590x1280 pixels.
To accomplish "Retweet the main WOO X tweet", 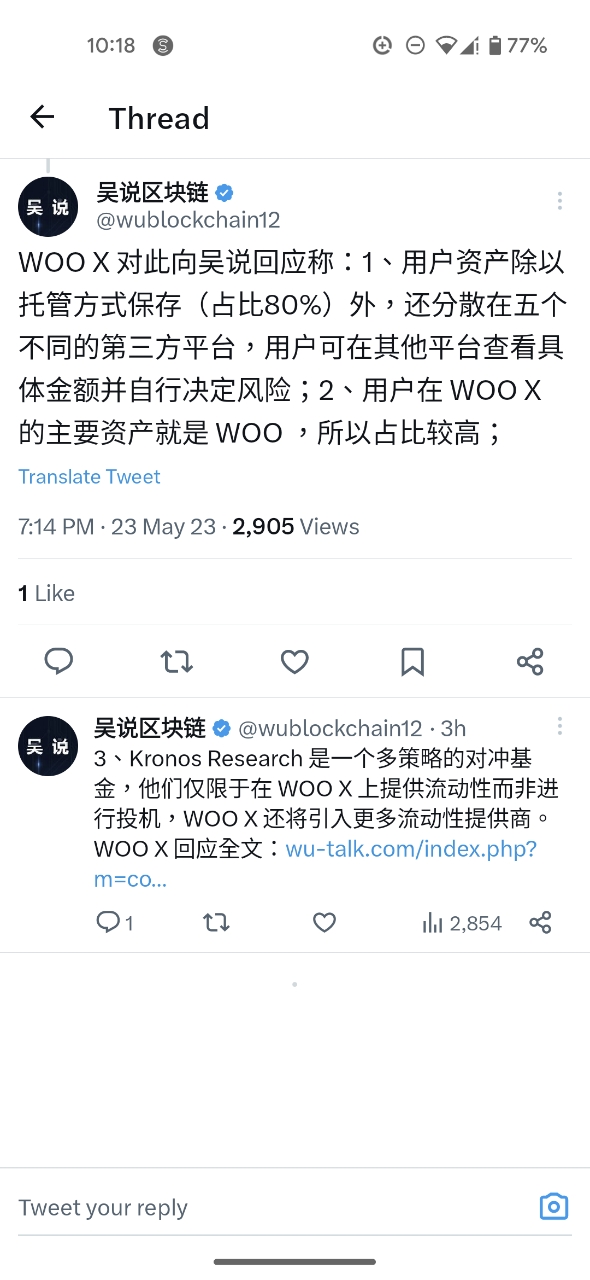I will 177,661.
